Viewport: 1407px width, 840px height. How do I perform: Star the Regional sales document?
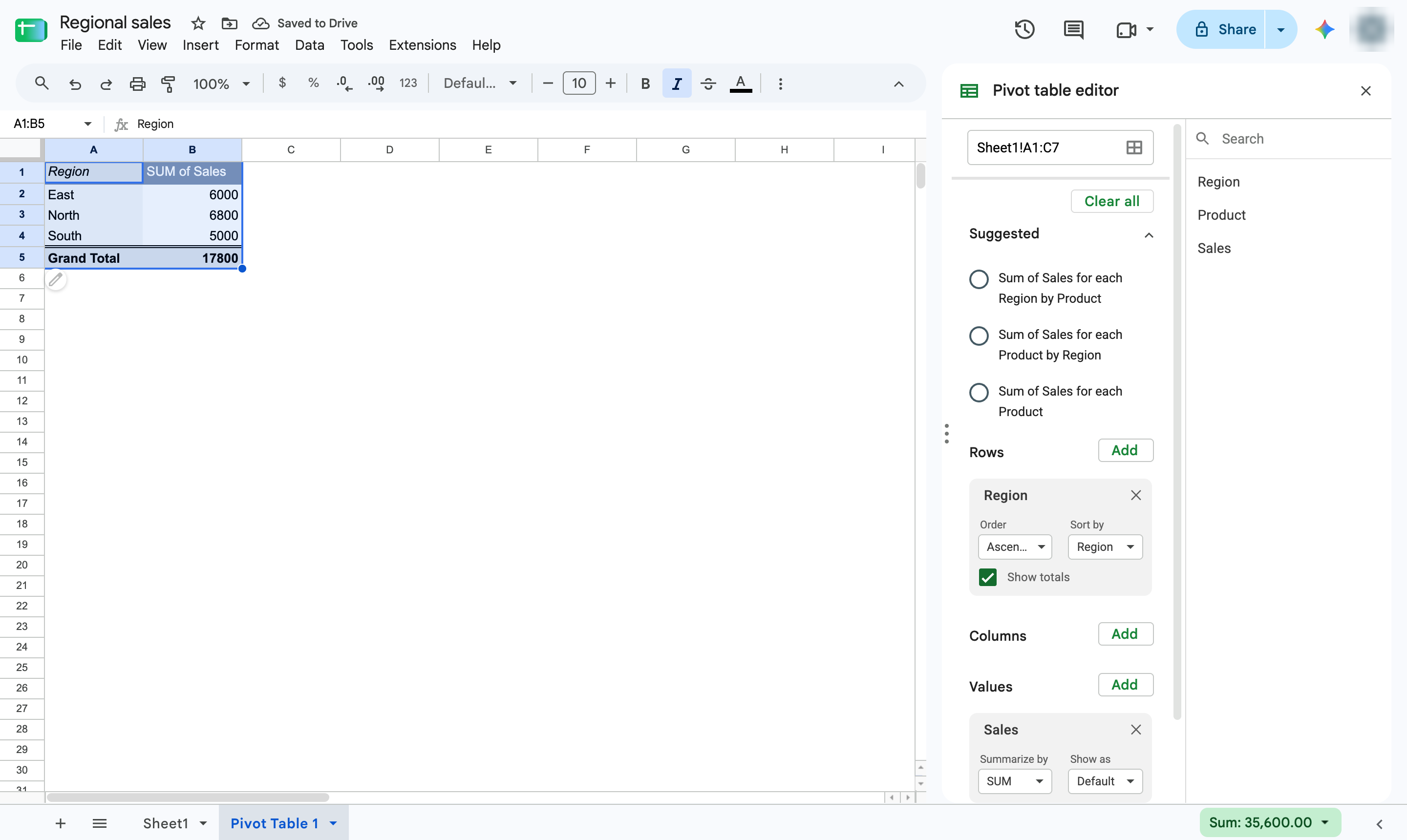[x=197, y=23]
